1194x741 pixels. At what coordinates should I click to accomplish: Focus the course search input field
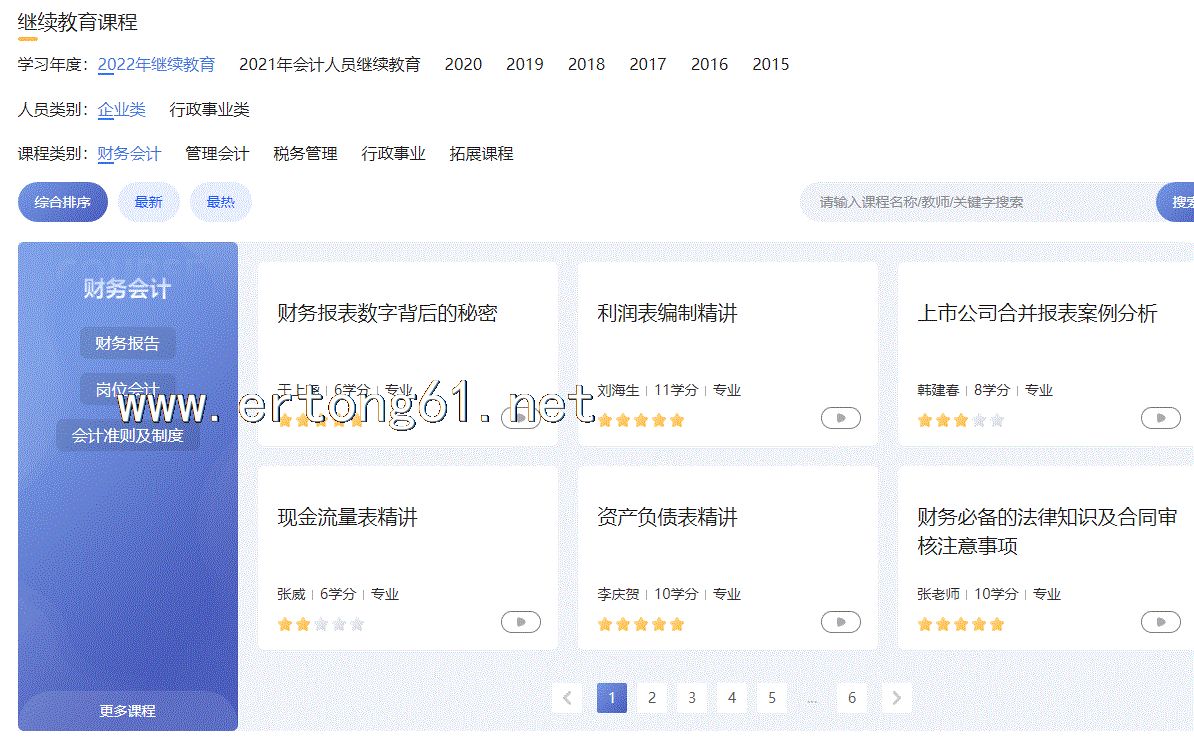(975, 202)
